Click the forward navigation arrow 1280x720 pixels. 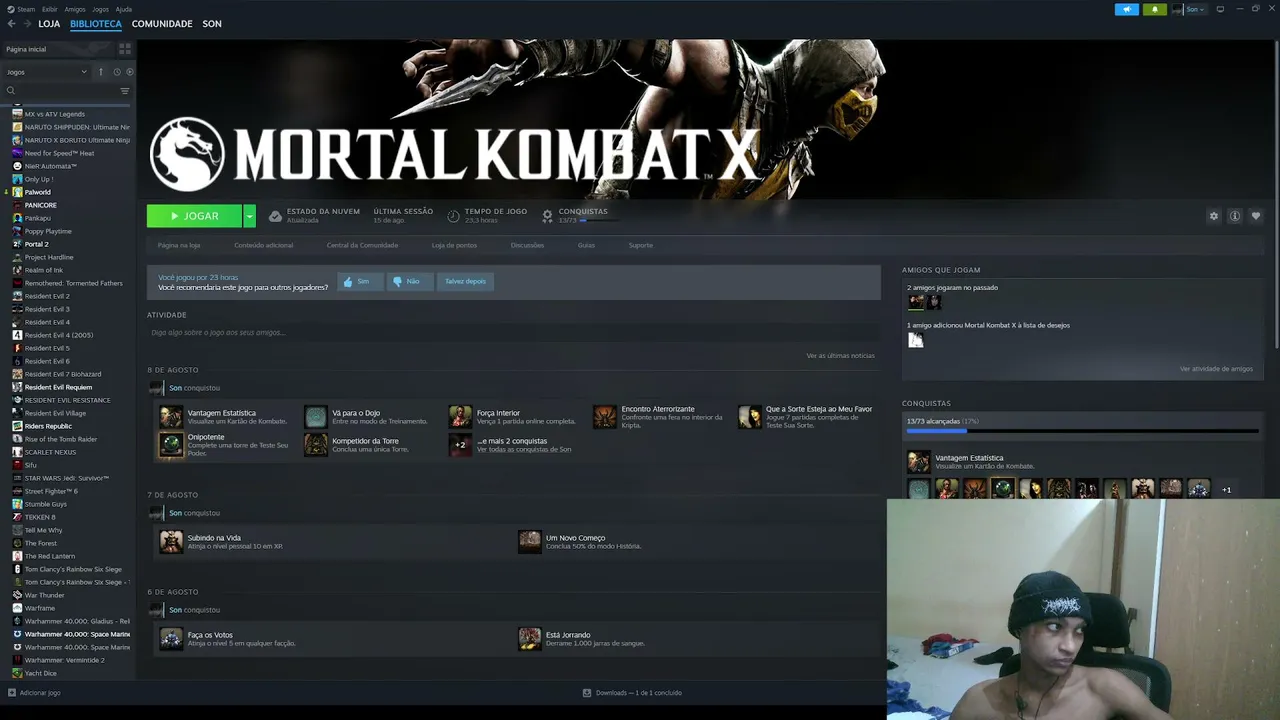pyautogui.click(x=26, y=24)
